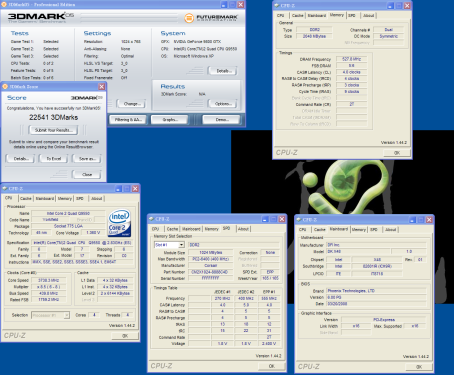Screen dimensions: 454x375
Task: Open the Slot #1 dropdown in SPD window
Action: (x=181, y=245)
